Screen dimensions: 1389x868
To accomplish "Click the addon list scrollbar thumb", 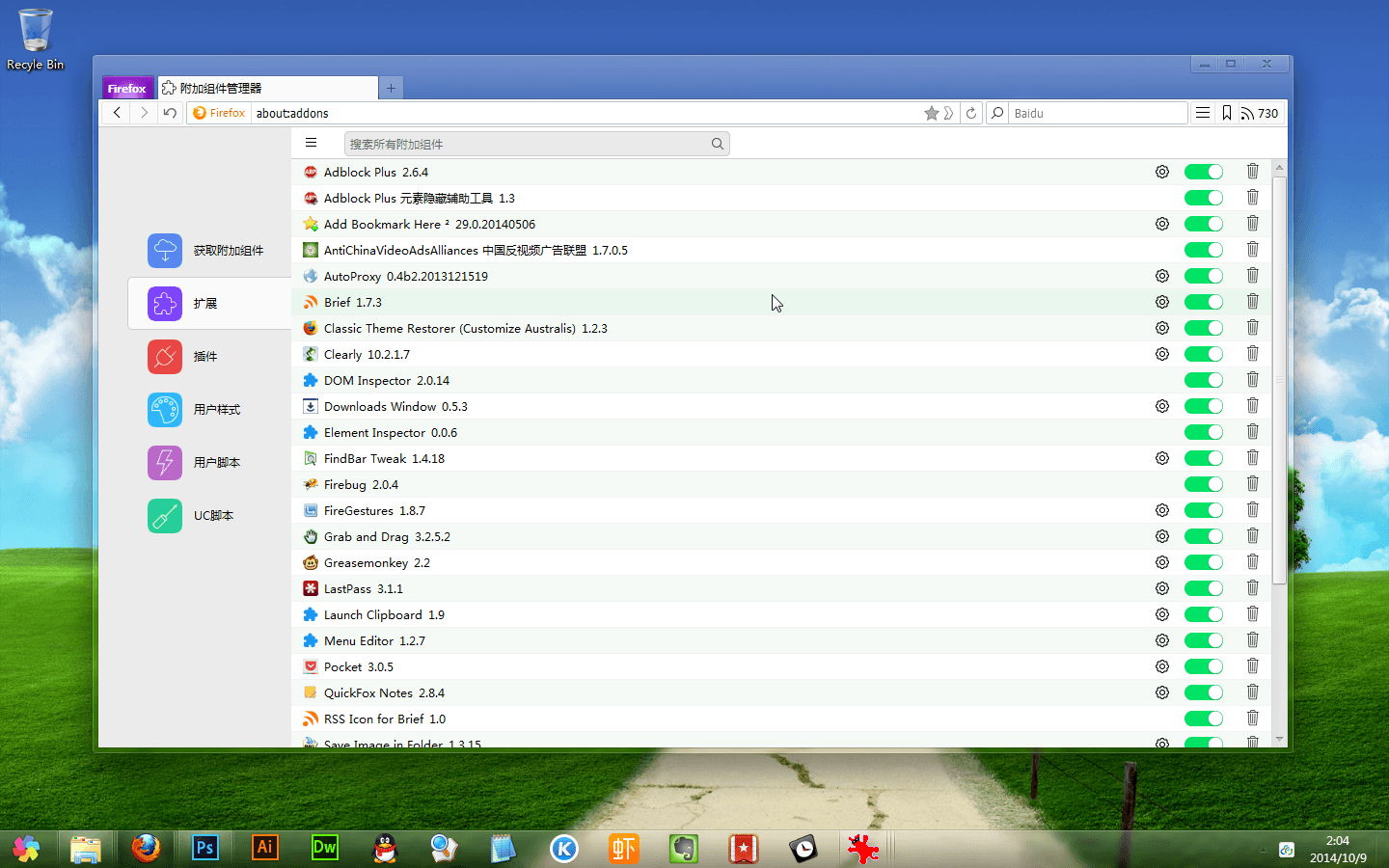I will tap(1279, 380).
